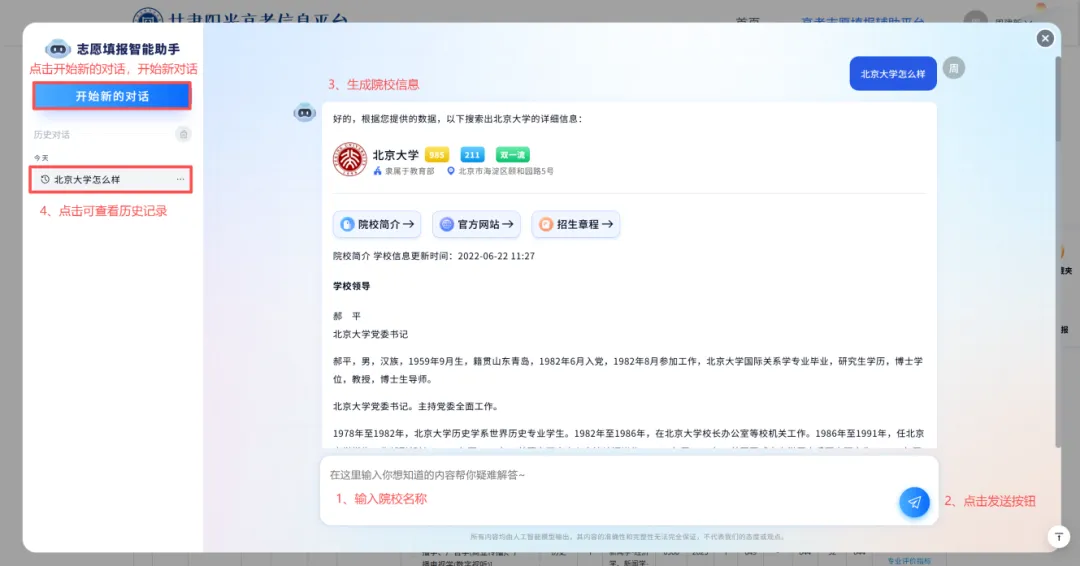Click the line 北京大学党委书记 under 郝 平
The image size is (1080, 566).
point(371,335)
